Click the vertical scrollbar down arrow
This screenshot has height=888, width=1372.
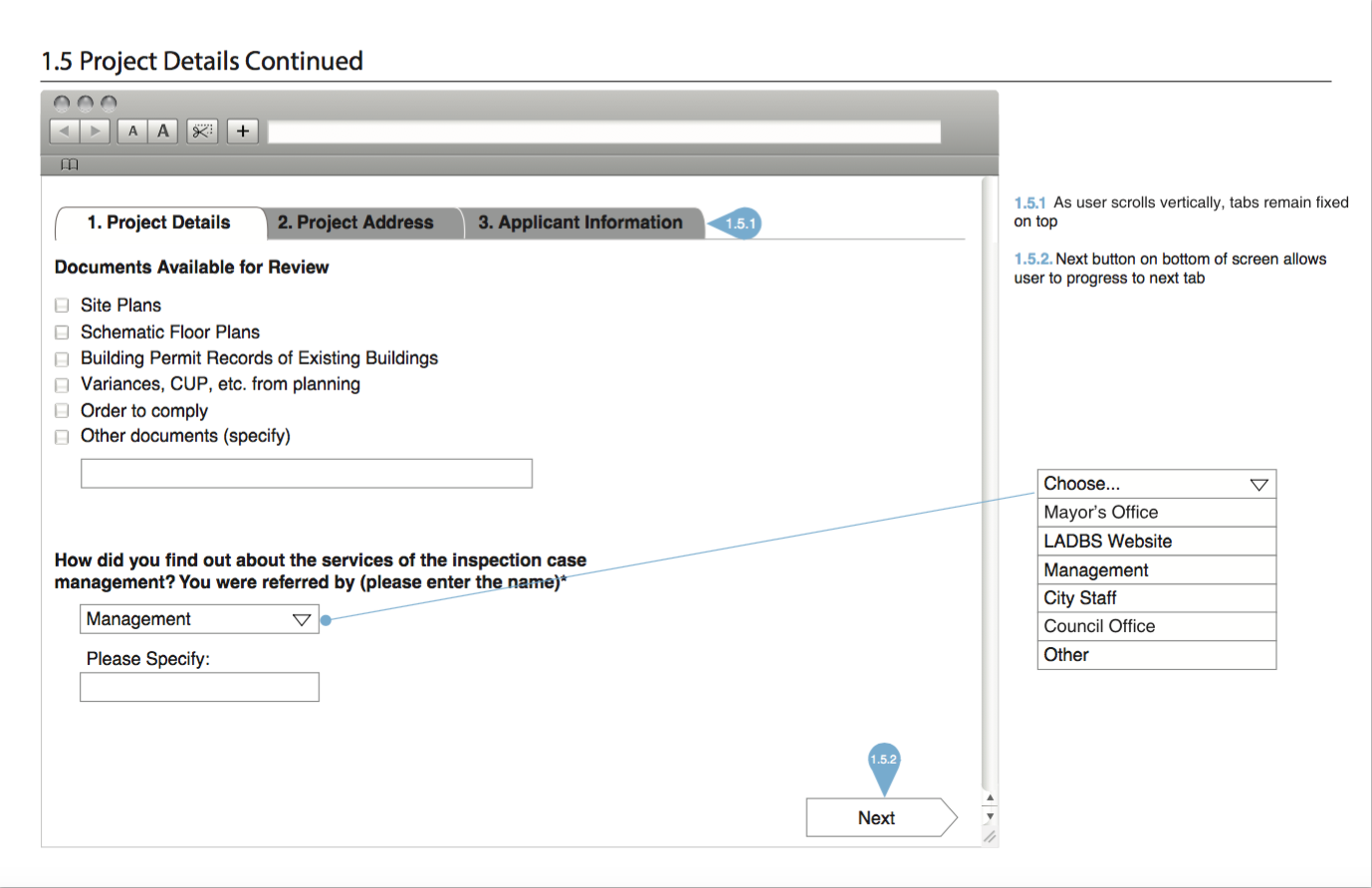990,816
